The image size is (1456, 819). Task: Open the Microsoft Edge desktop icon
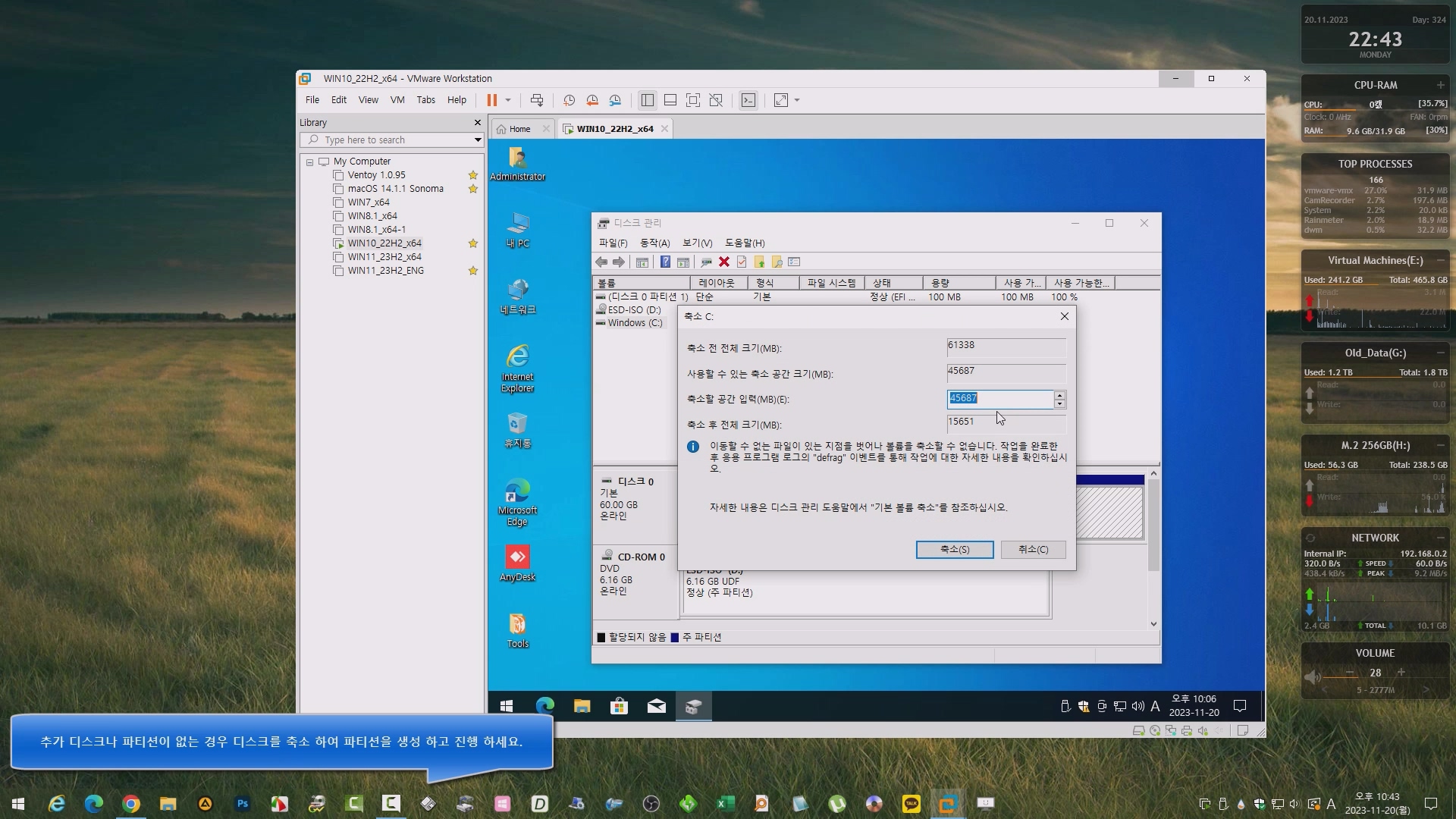click(517, 502)
